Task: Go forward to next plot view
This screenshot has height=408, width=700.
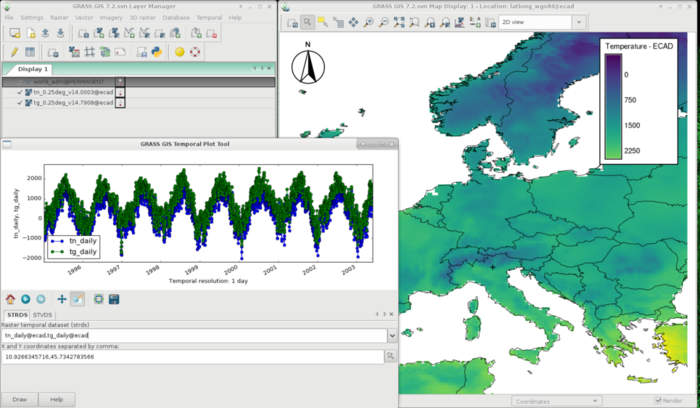Action: pyautogui.click(x=41, y=299)
